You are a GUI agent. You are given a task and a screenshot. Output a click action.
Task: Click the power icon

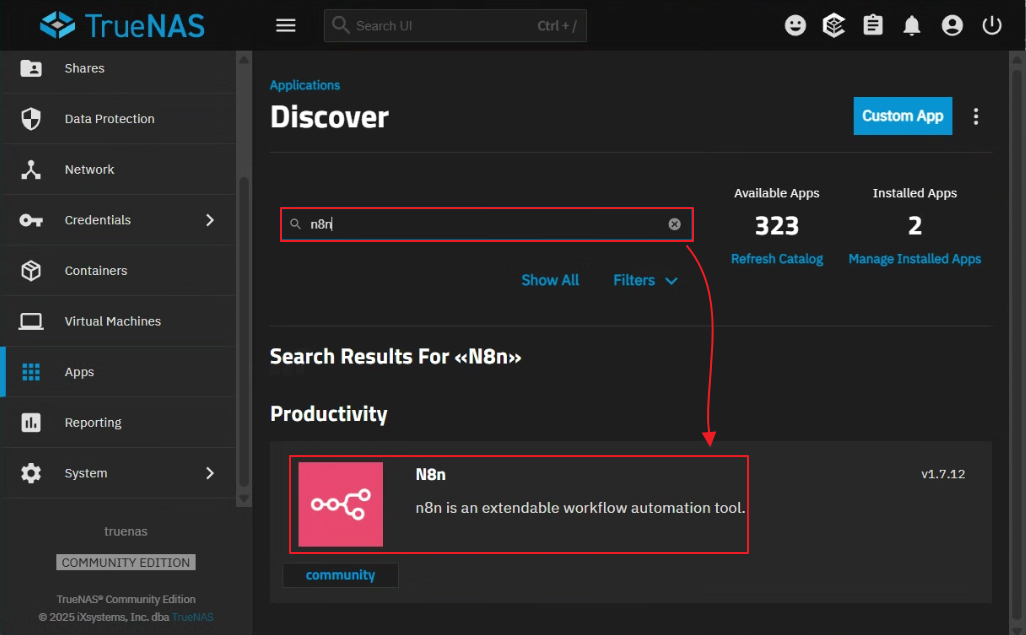point(992,26)
